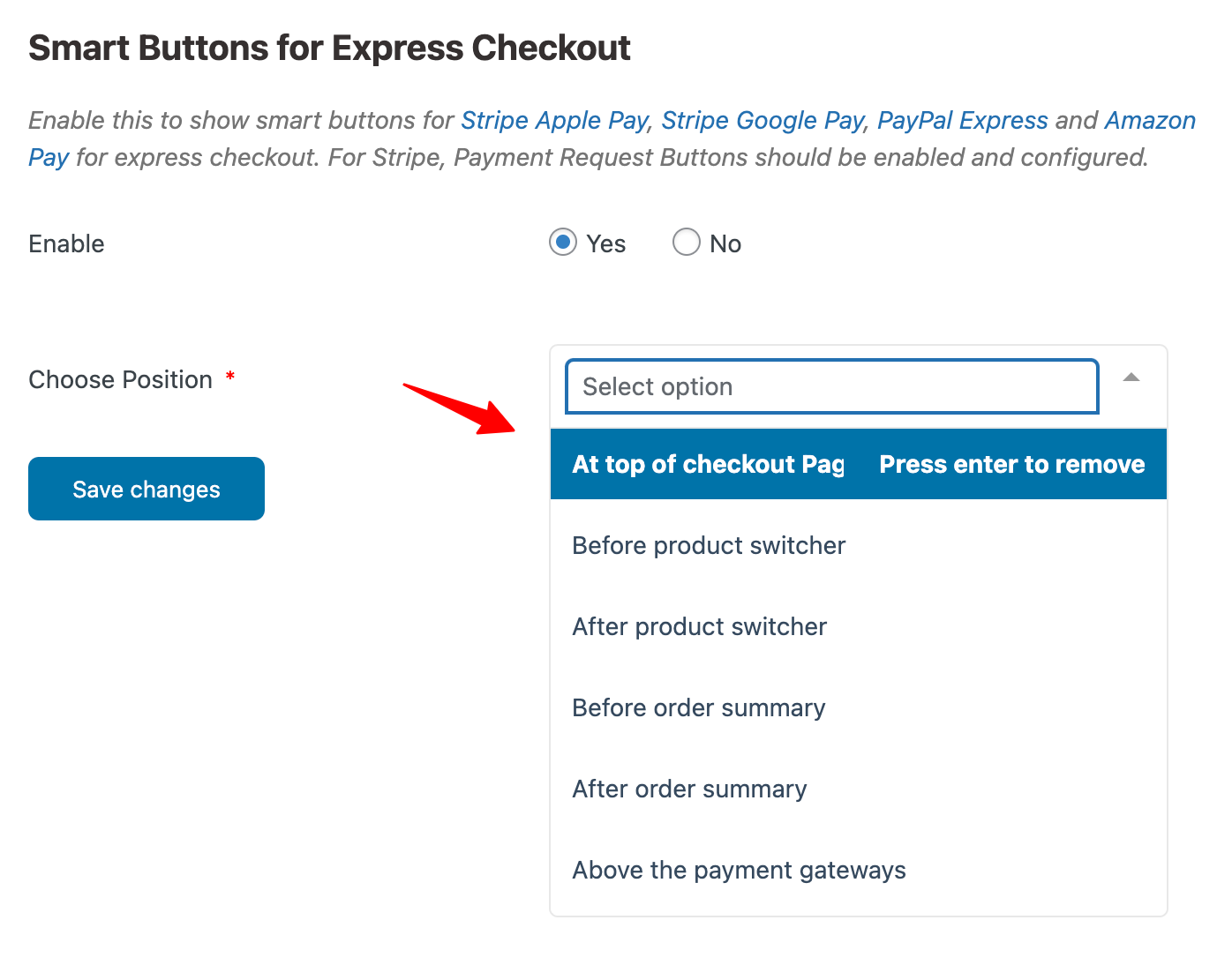
Task: Click the Save changes button
Action: [x=146, y=488]
